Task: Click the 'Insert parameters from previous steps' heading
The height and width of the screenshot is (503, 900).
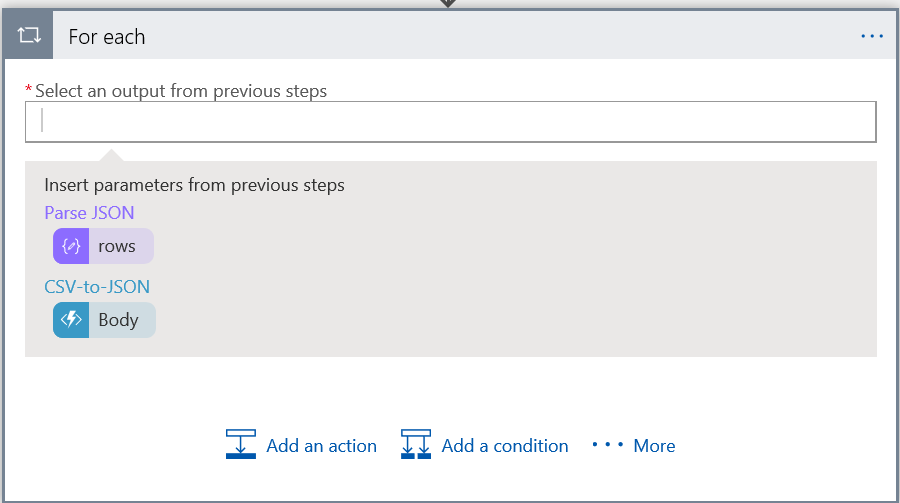Action: (x=194, y=185)
